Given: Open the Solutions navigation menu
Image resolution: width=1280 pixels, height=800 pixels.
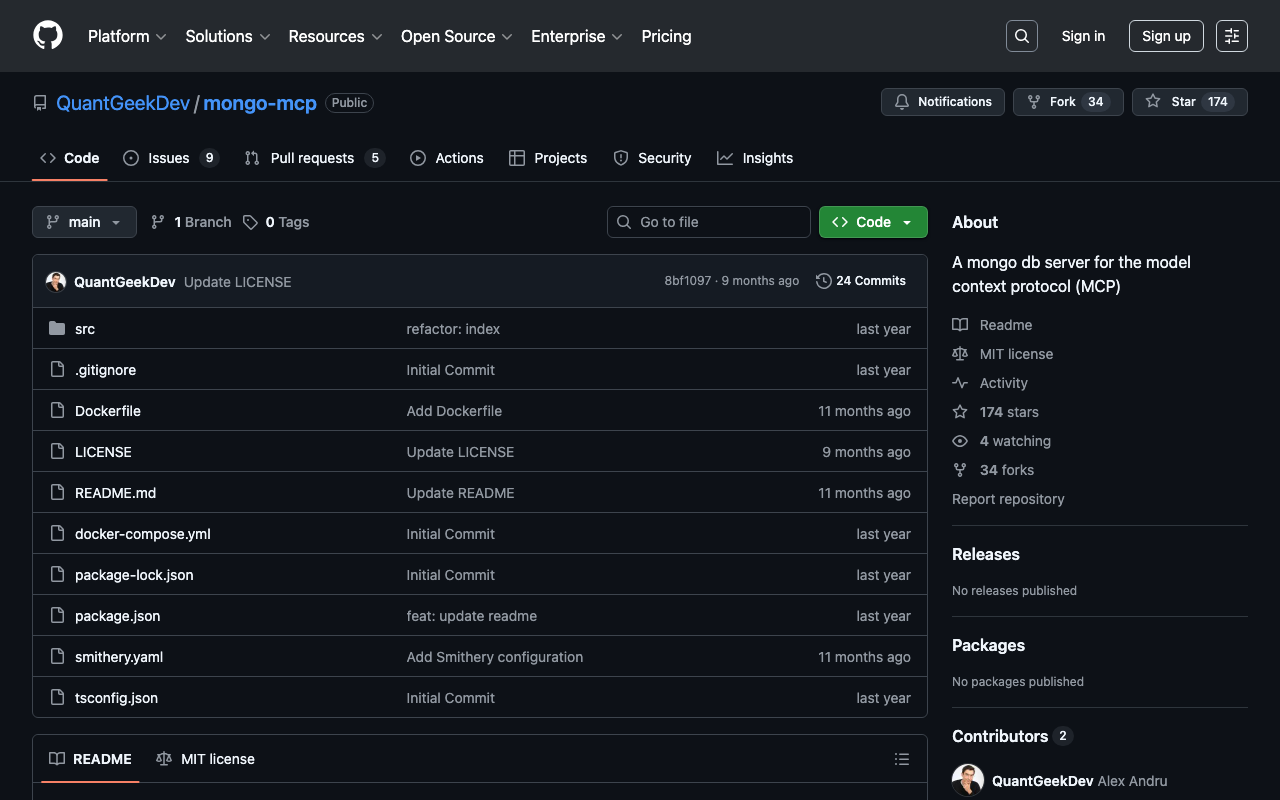Looking at the screenshot, I should pos(227,36).
